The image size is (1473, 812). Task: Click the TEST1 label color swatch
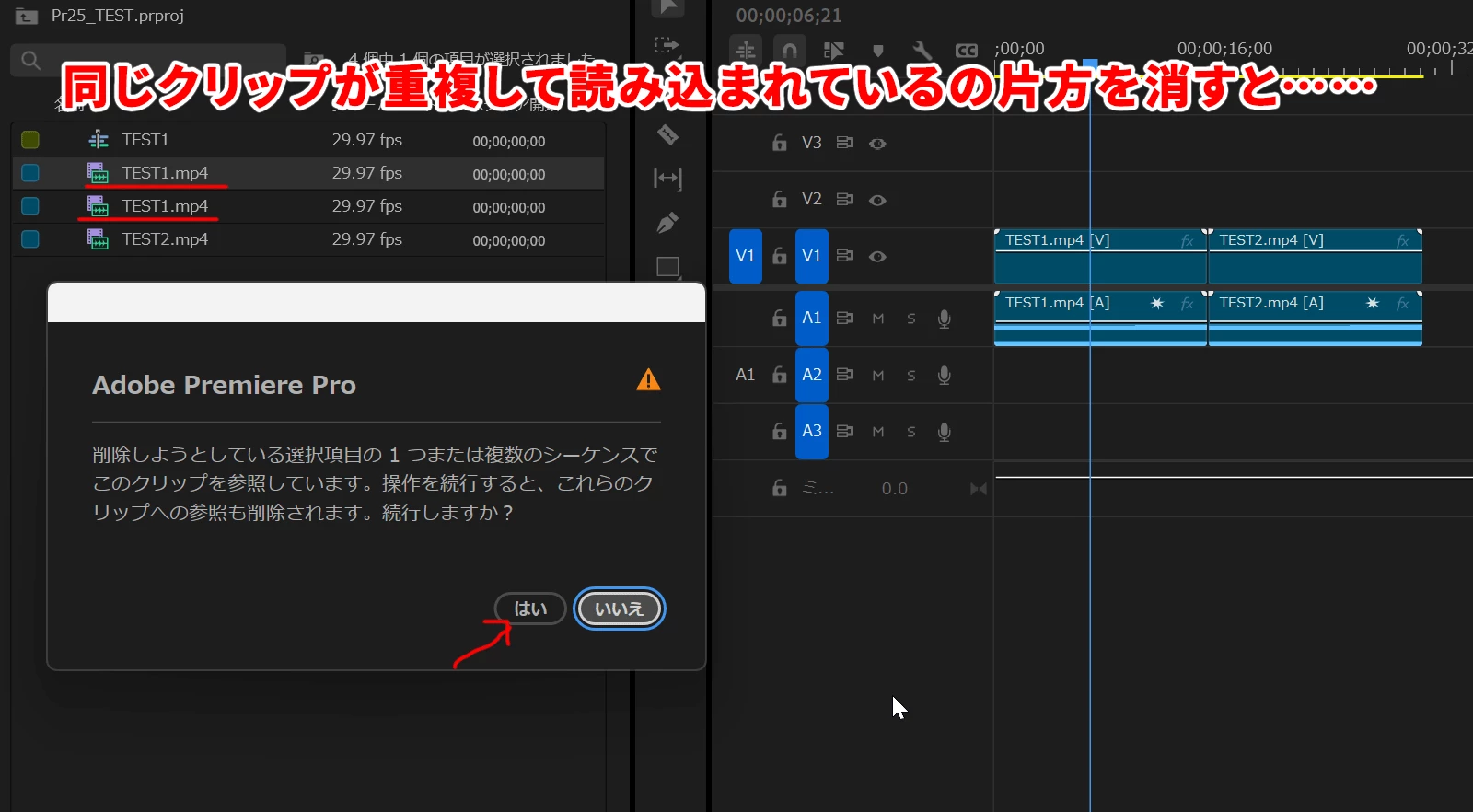point(30,140)
